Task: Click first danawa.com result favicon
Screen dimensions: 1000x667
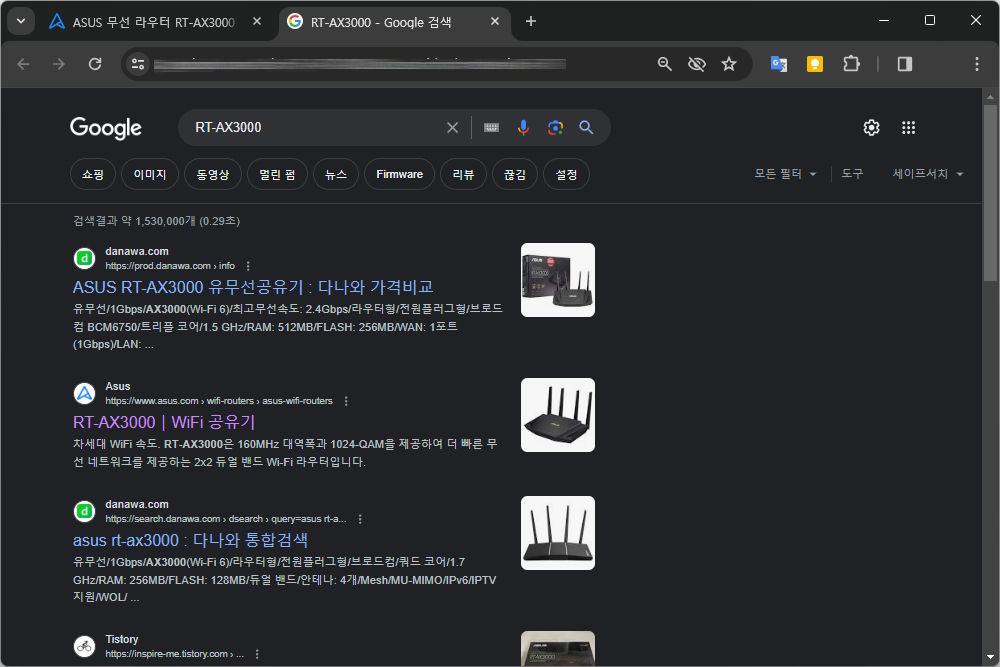Action: click(x=84, y=258)
